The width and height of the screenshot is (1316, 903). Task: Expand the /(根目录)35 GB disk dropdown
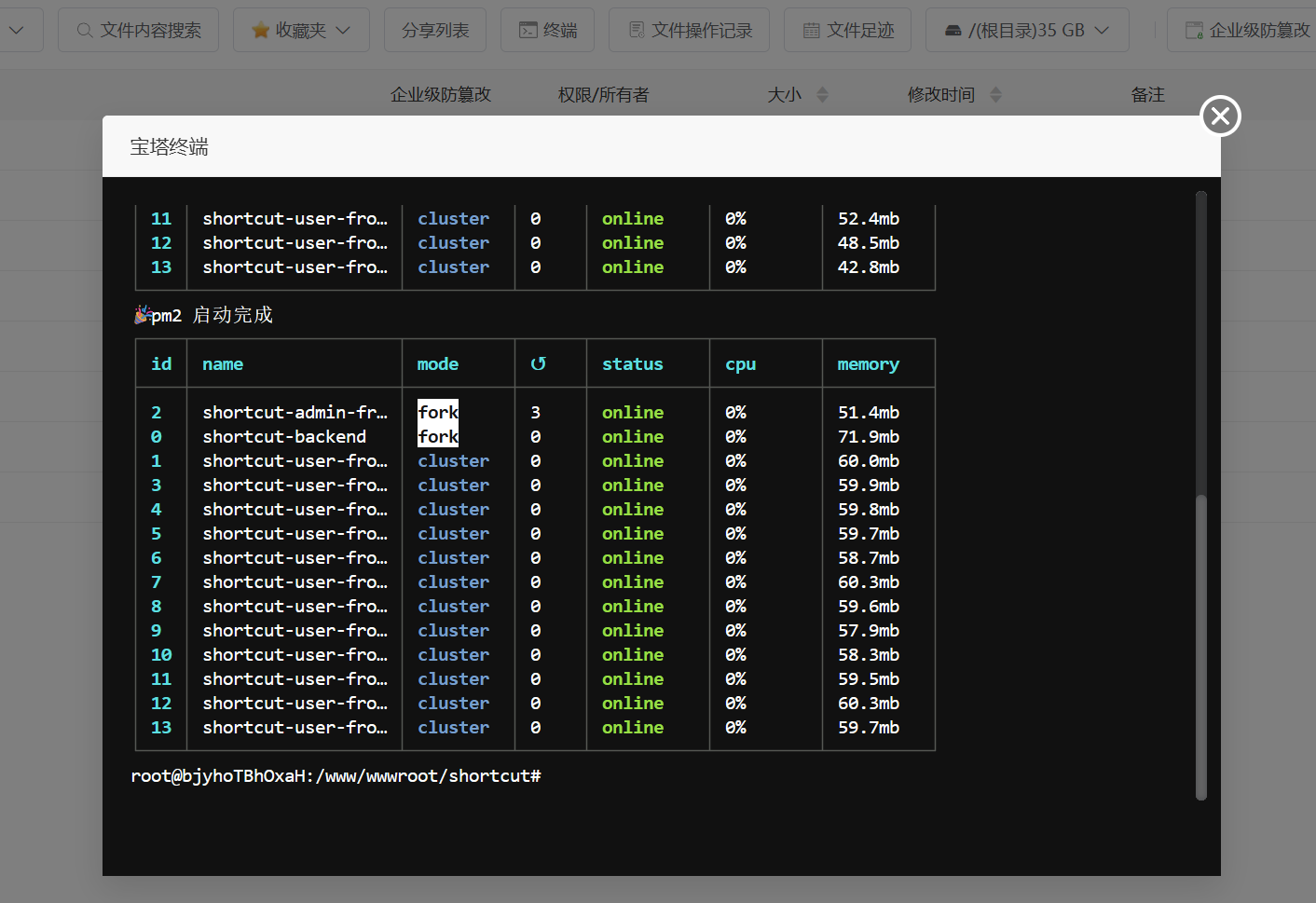pyautogui.click(x=1027, y=30)
